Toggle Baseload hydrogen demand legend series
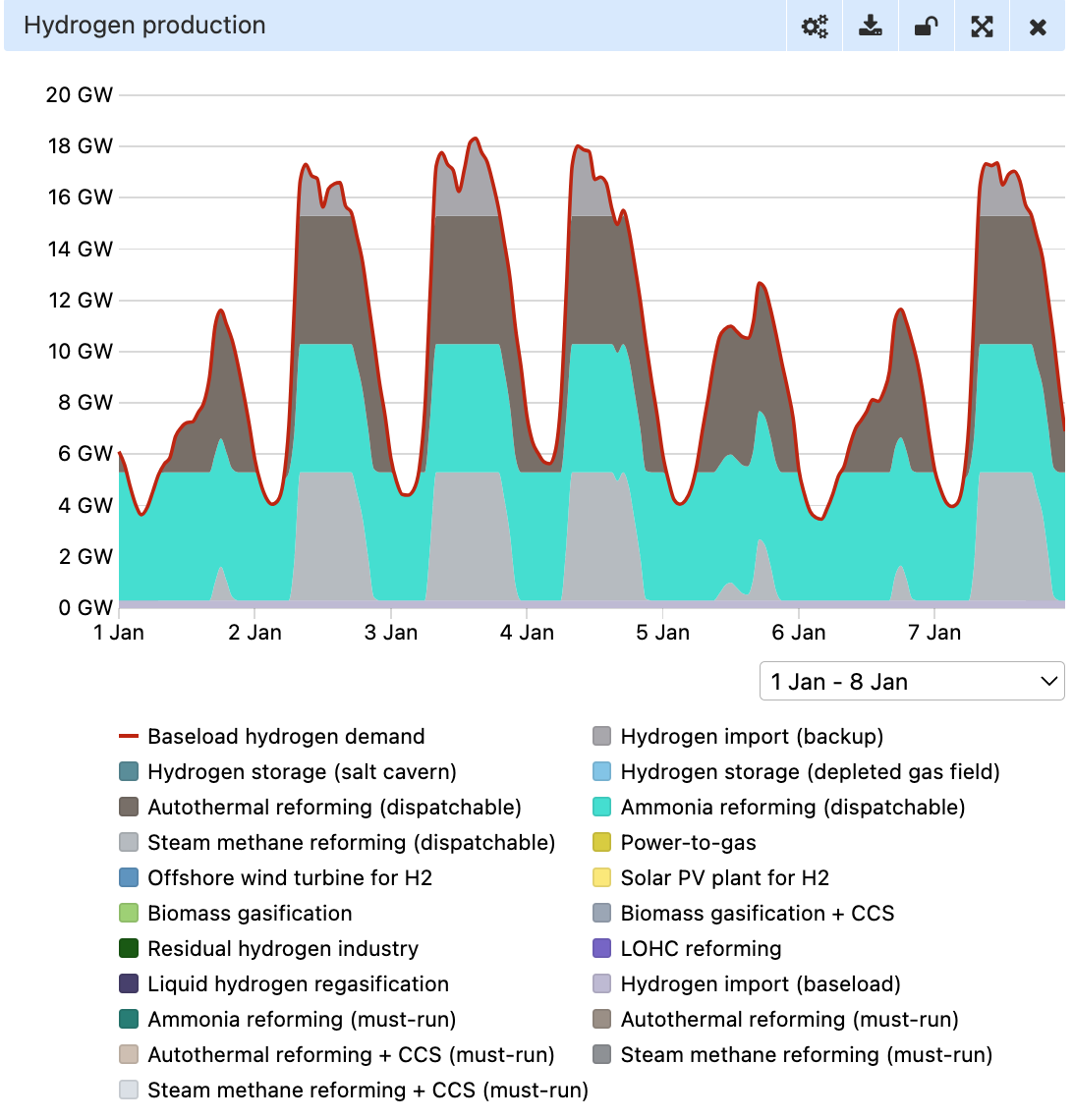 [x=272, y=737]
